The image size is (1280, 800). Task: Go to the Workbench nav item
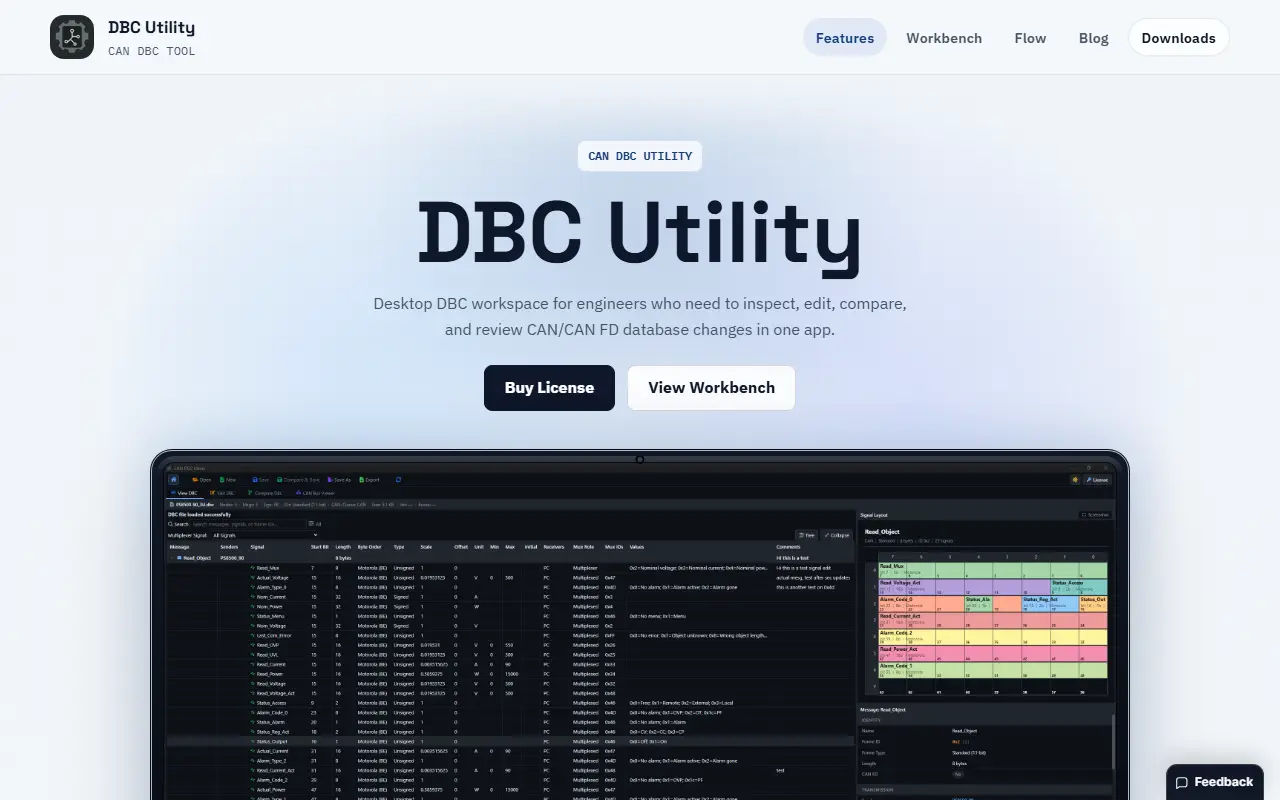pyautogui.click(x=944, y=37)
